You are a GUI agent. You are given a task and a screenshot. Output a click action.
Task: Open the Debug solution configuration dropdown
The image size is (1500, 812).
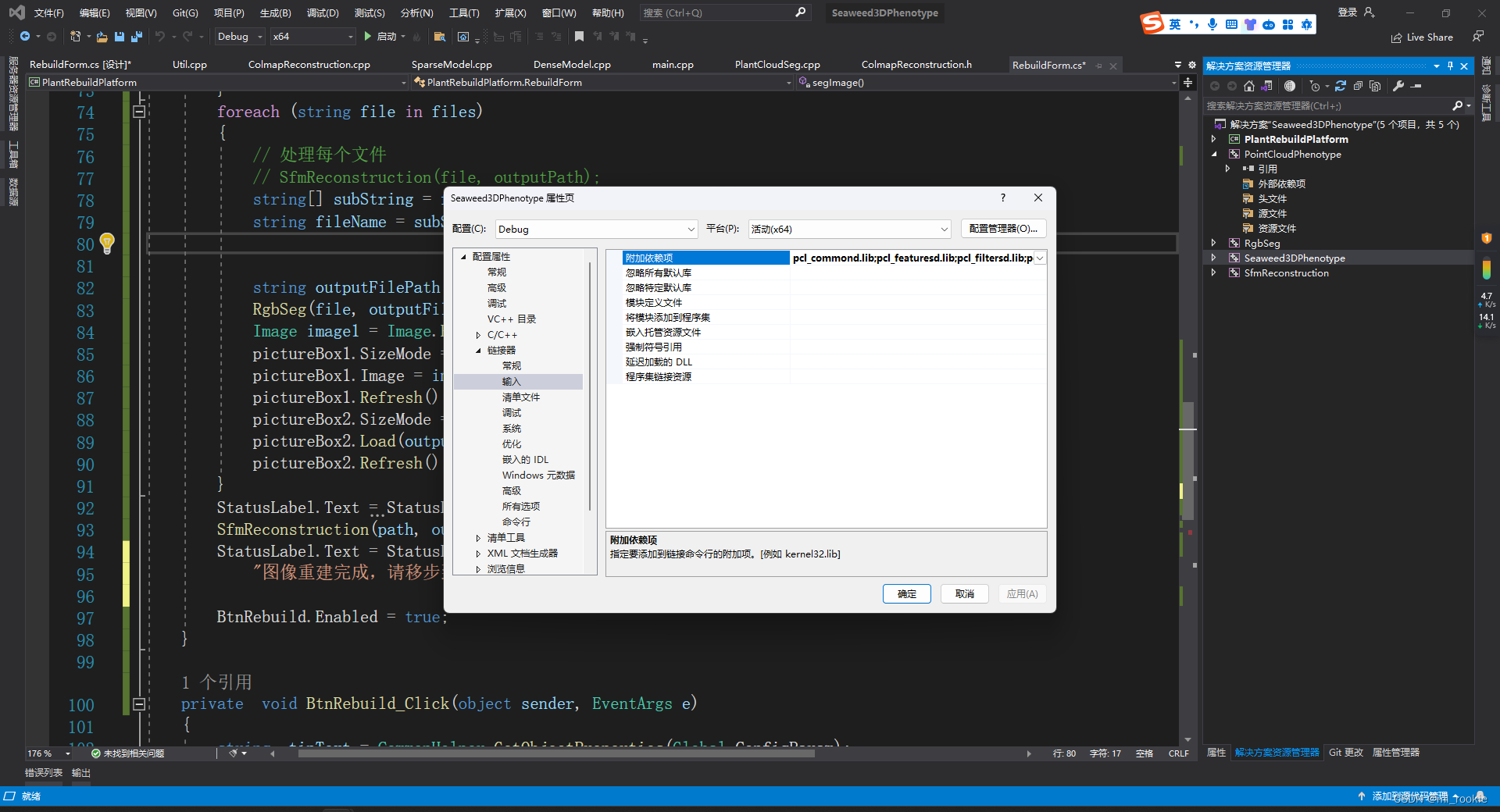(x=240, y=37)
